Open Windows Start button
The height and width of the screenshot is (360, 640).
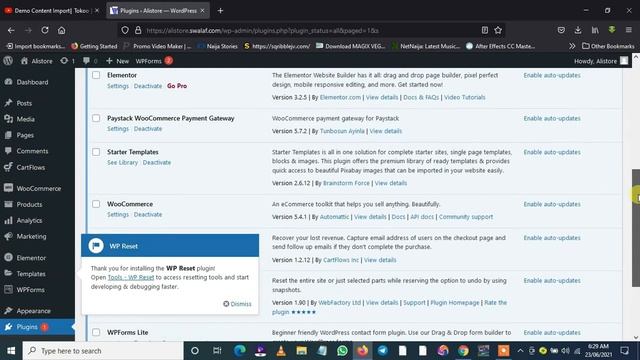(x=11, y=351)
